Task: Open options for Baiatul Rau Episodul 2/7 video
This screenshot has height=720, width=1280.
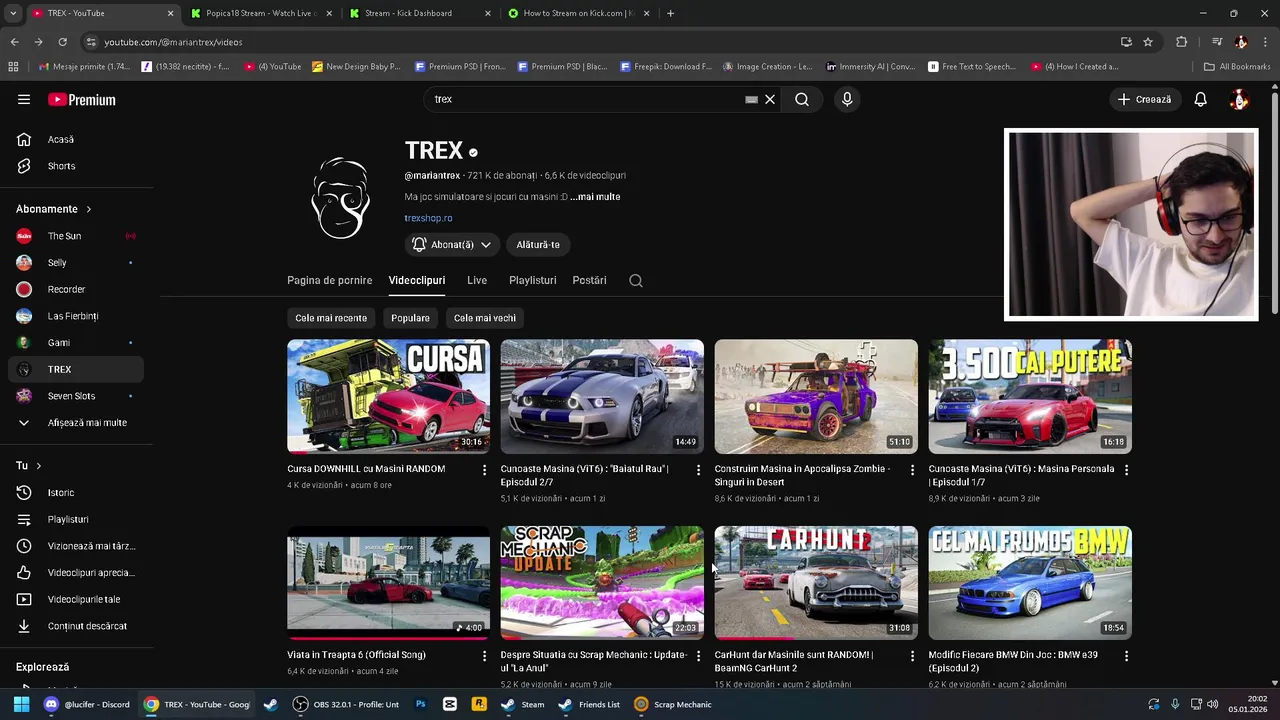Action: [699, 470]
